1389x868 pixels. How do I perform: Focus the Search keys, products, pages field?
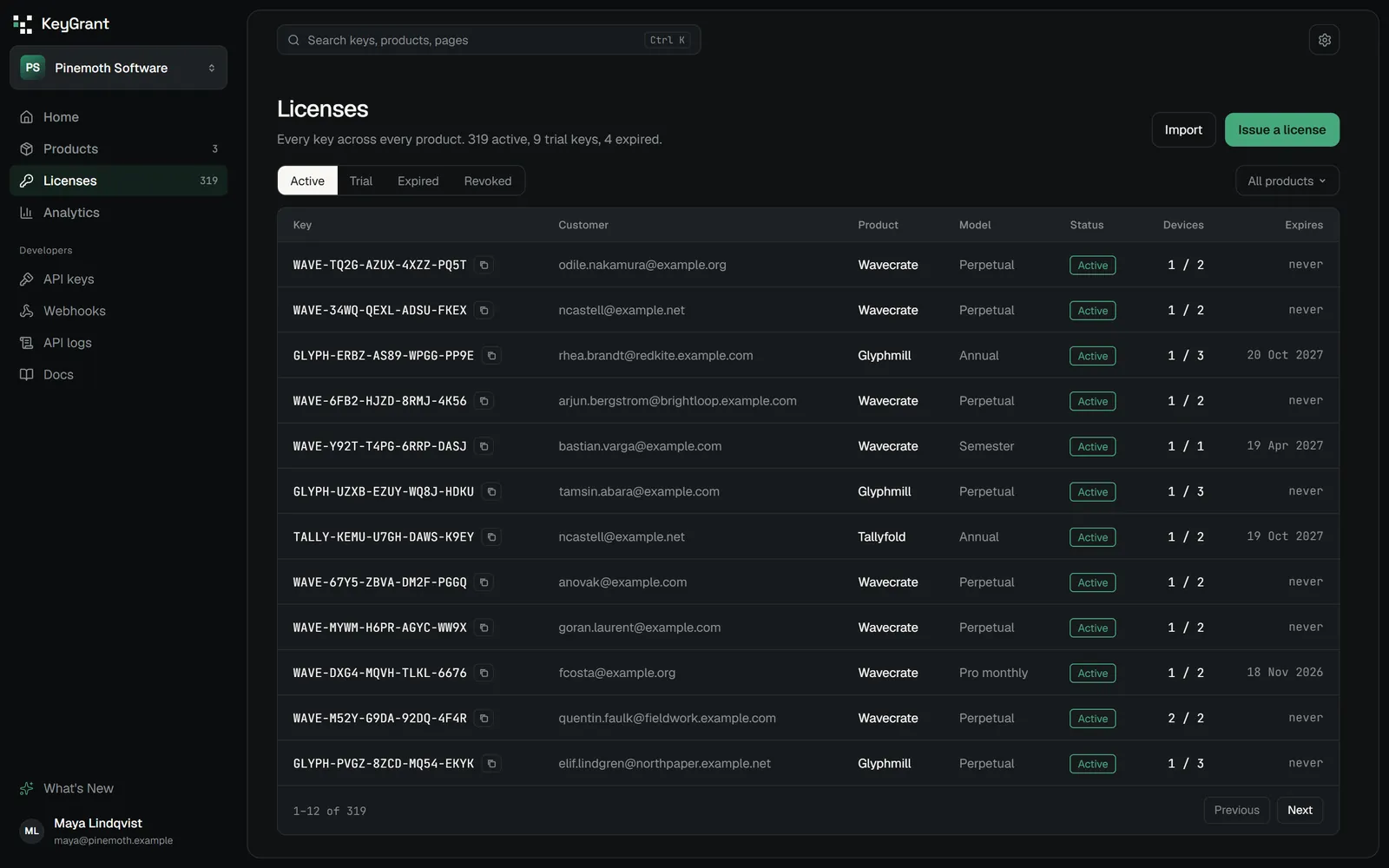click(489, 40)
